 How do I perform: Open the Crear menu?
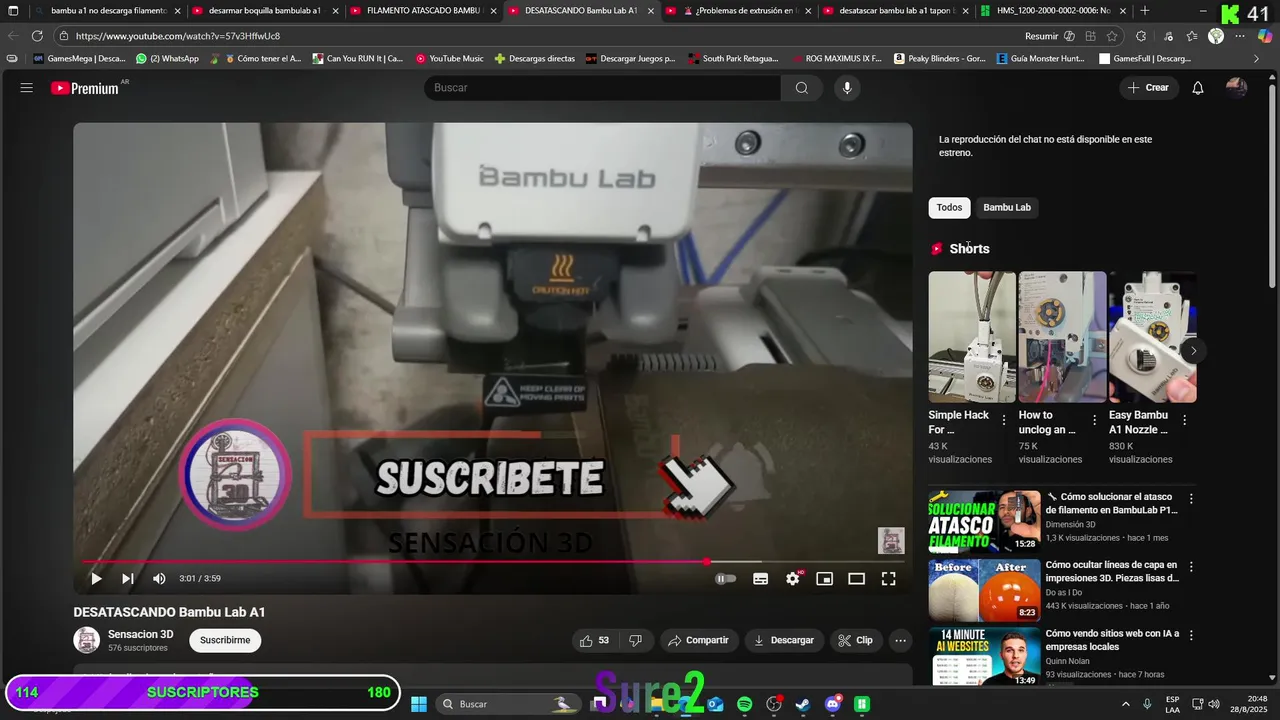point(1148,88)
